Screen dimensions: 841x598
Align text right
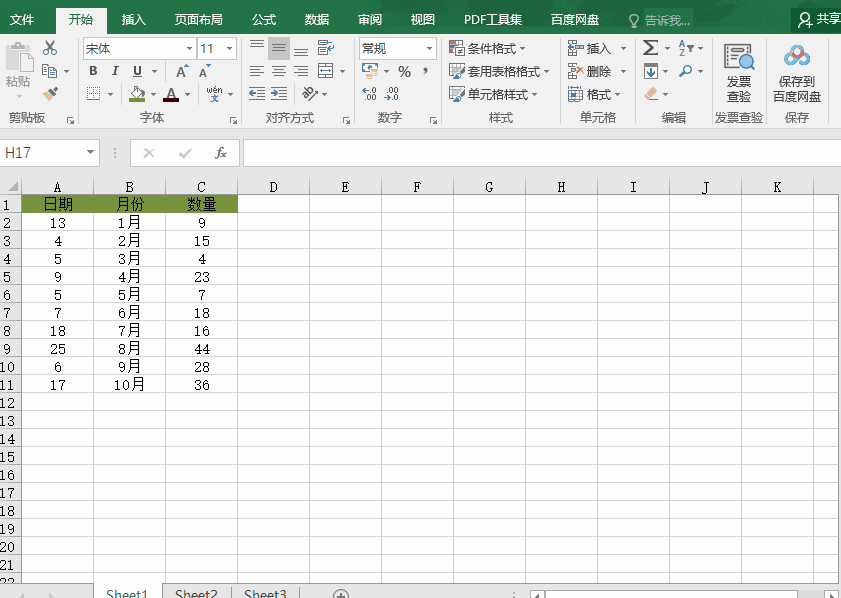[x=301, y=71]
